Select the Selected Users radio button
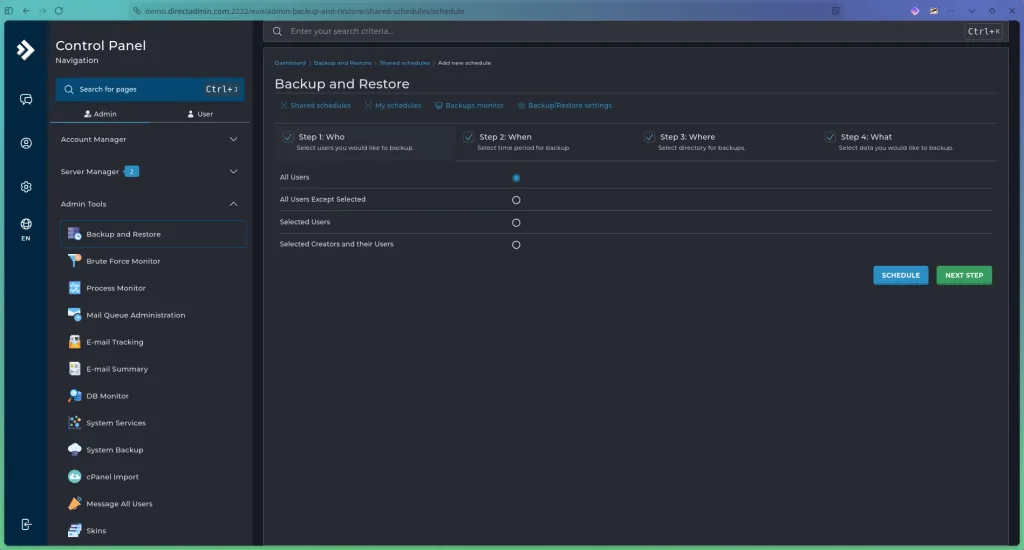 coord(516,223)
